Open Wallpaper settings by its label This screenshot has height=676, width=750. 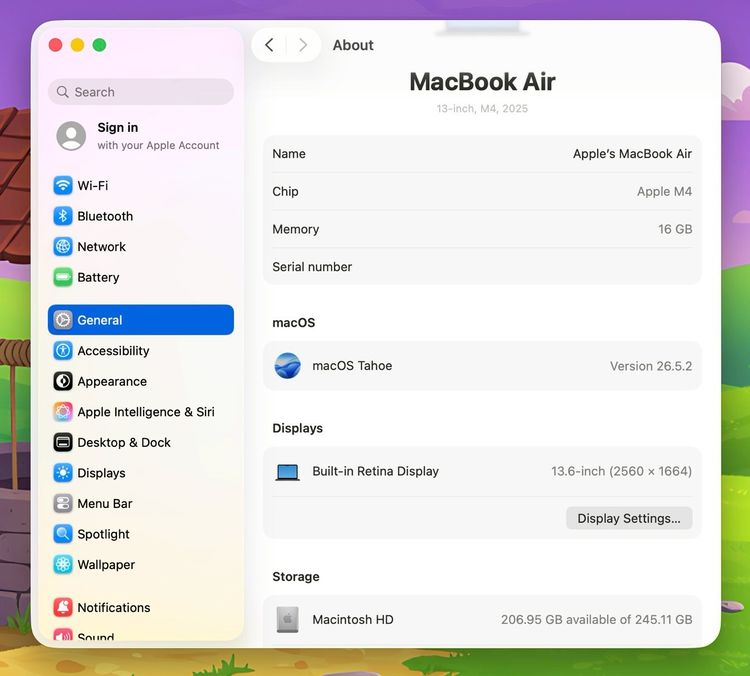tap(106, 565)
